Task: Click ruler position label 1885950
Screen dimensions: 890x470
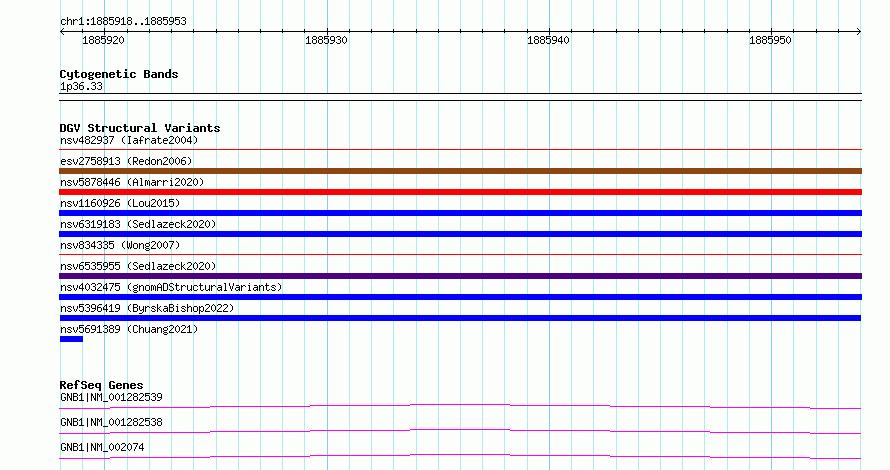Action: [x=770, y=40]
